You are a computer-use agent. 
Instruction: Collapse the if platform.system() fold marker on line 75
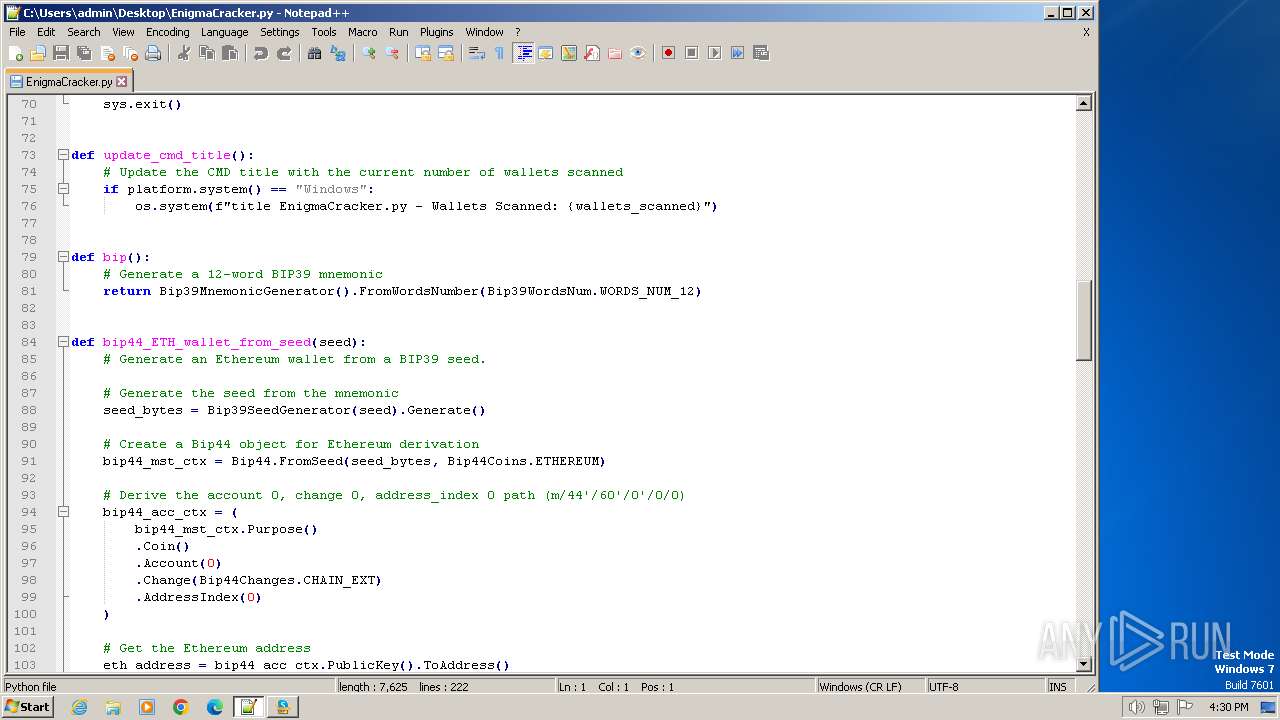point(63,189)
